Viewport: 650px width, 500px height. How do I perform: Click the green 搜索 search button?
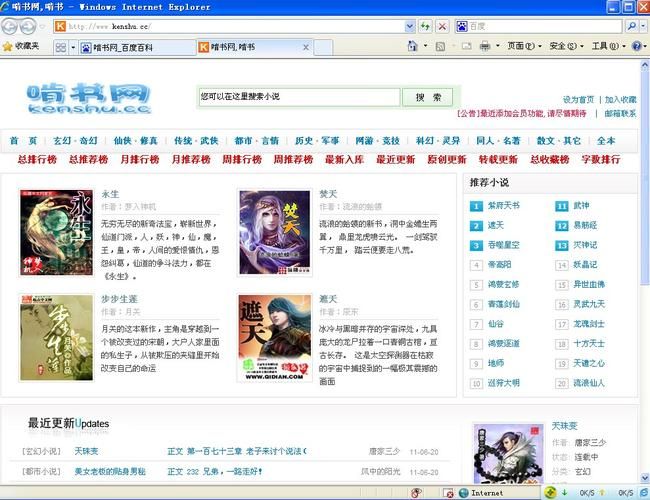pos(427,97)
